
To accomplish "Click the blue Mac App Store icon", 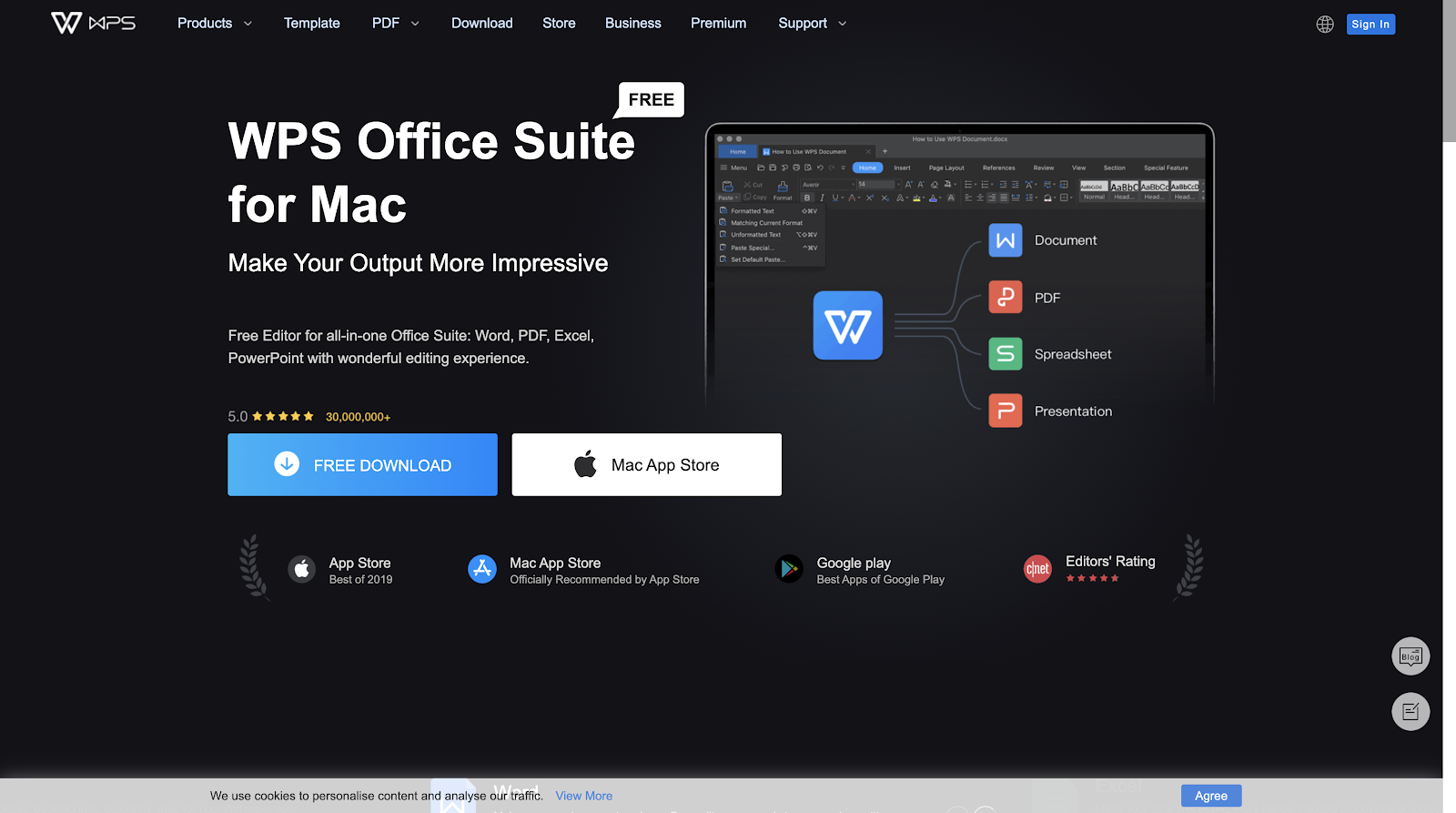I will pyautogui.click(x=482, y=569).
